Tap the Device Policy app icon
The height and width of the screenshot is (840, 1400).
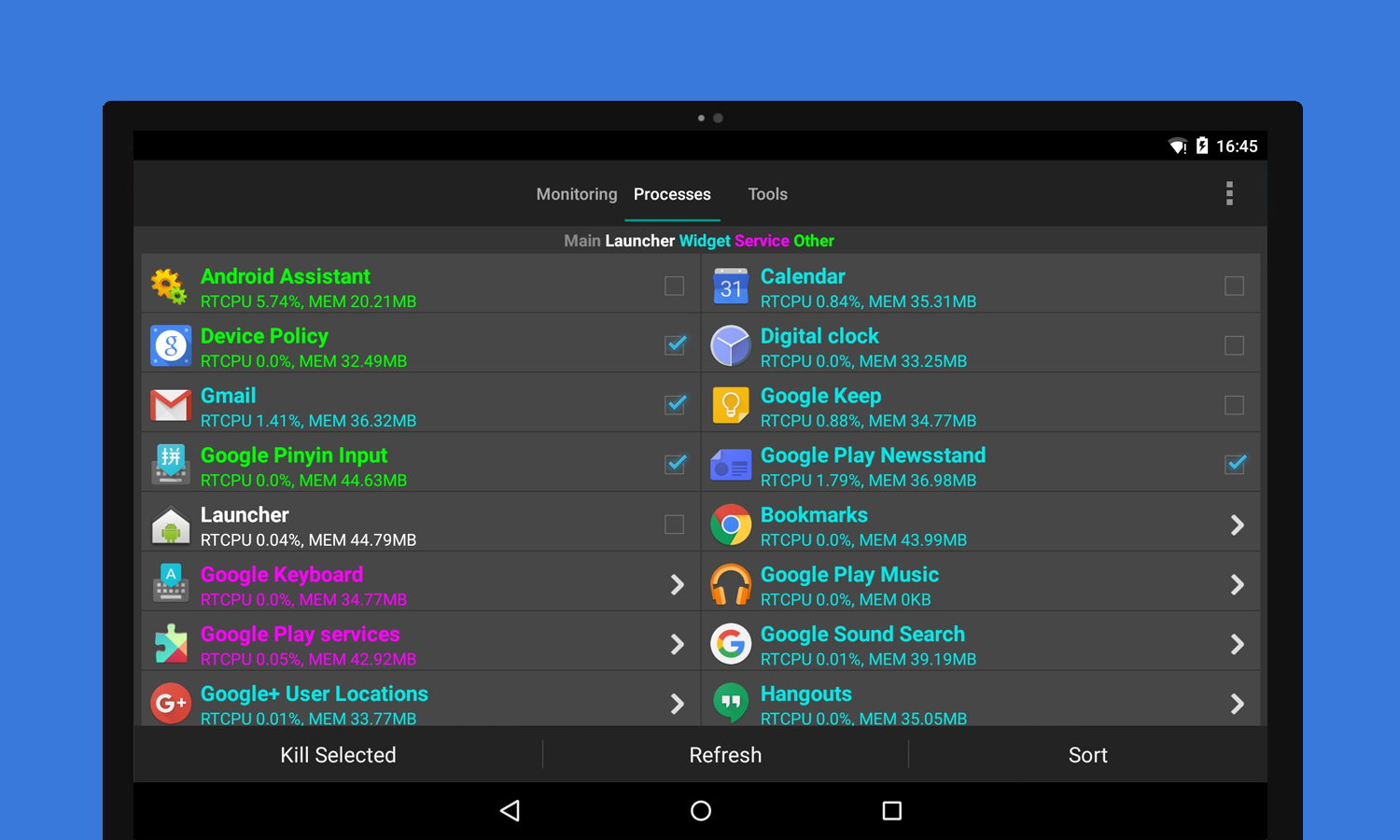click(x=171, y=345)
